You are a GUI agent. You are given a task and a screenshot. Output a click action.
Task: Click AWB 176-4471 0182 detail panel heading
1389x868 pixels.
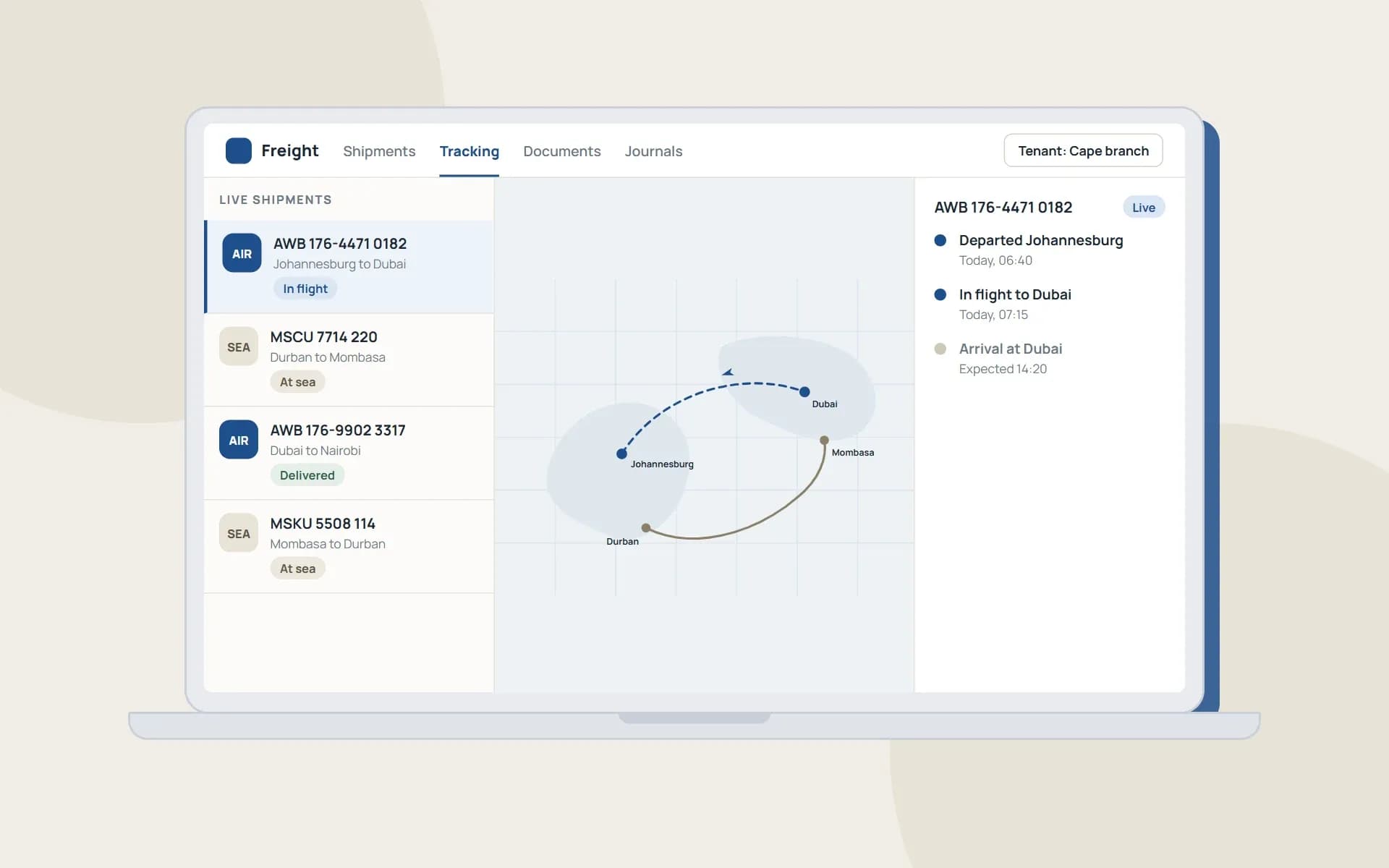[1003, 208]
